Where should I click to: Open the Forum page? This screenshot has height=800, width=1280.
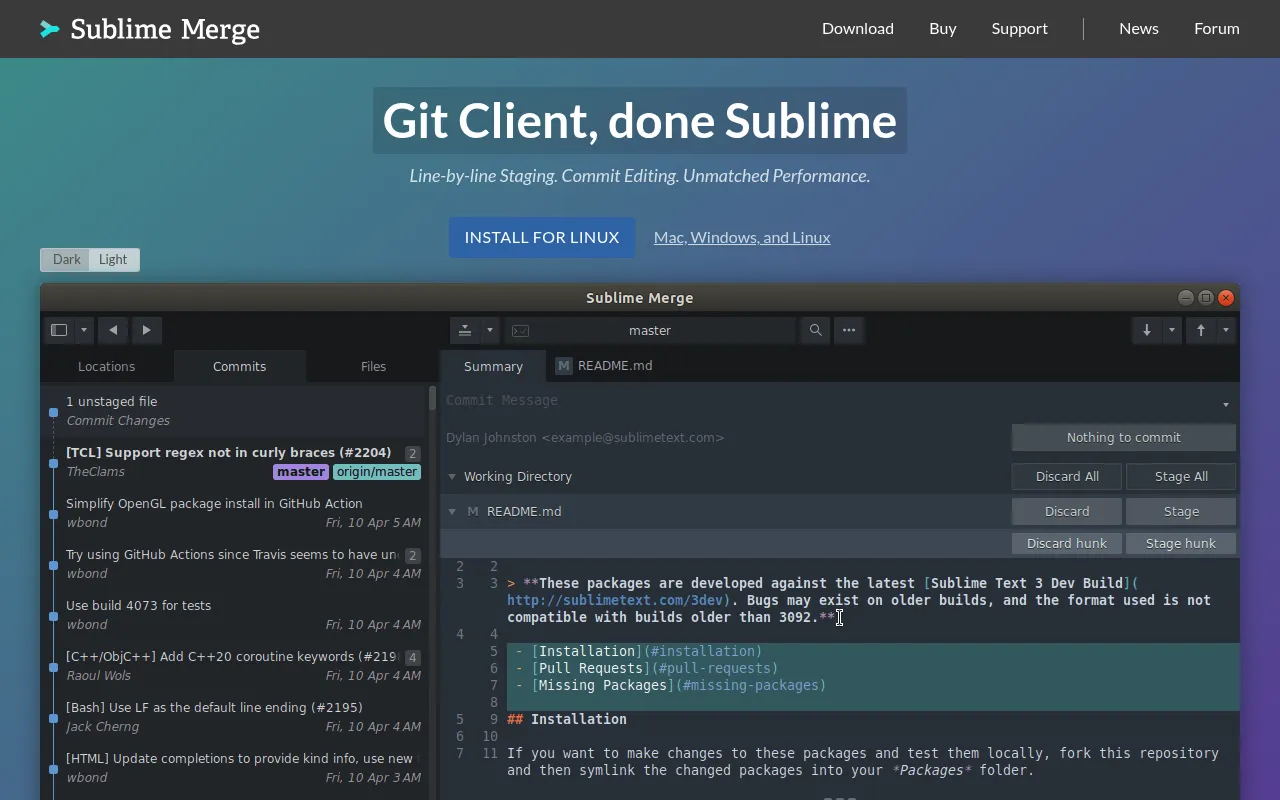tap(1217, 28)
